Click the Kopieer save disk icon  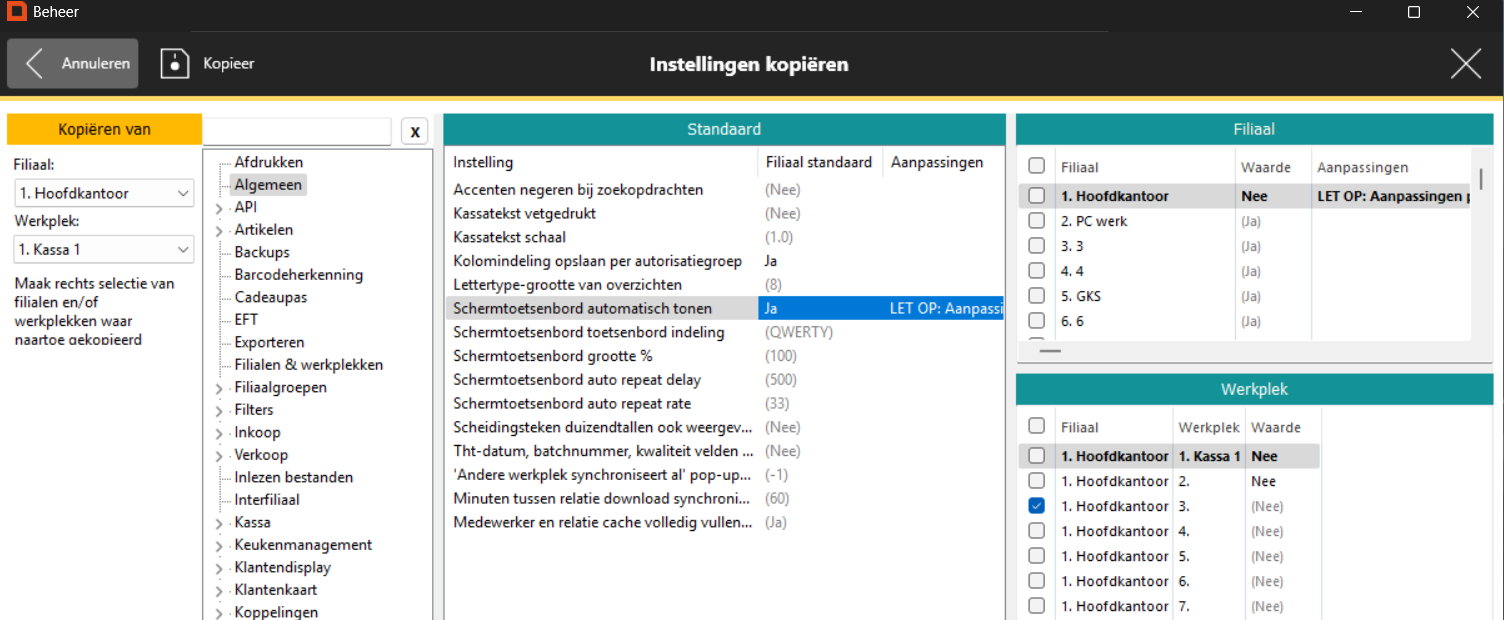click(175, 64)
